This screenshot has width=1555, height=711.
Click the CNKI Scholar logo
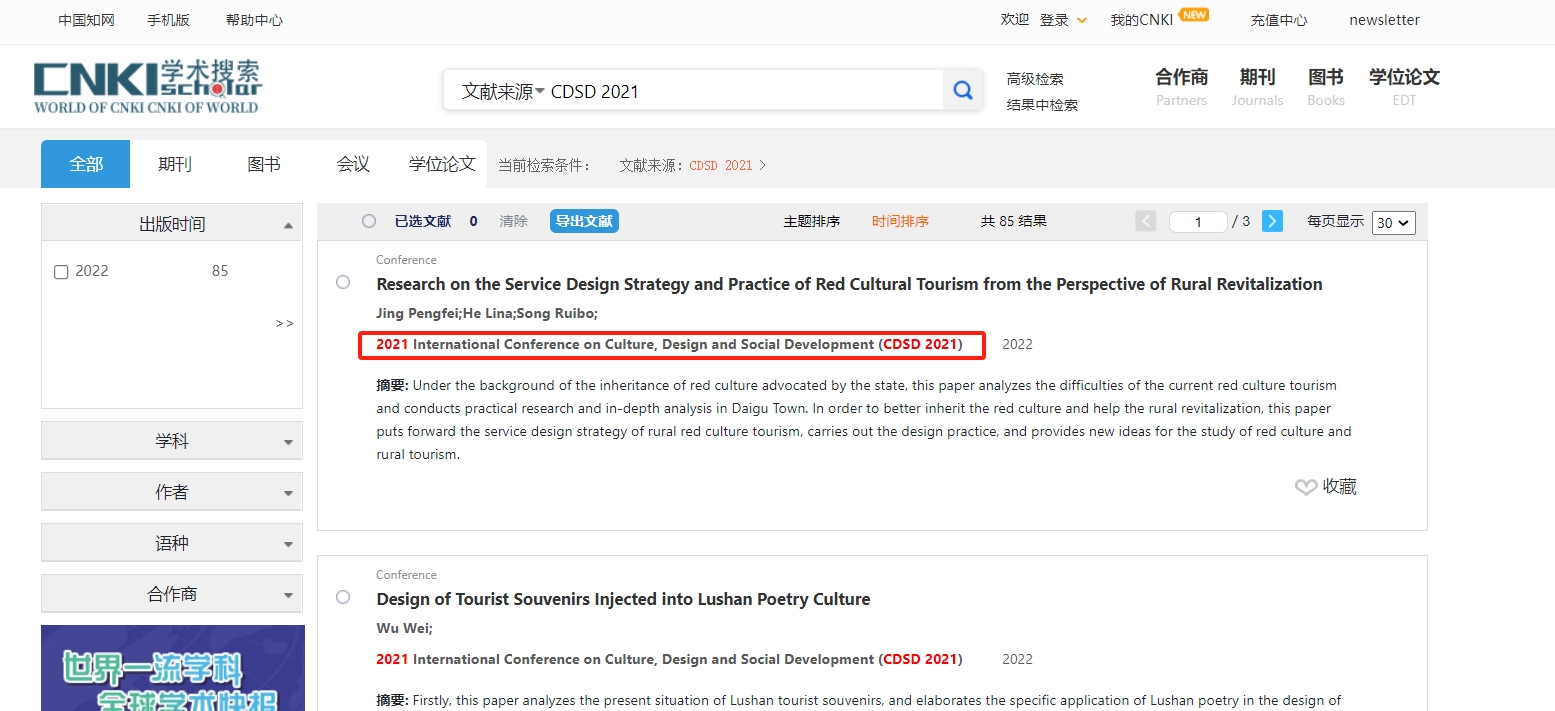(x=147, y=86)
